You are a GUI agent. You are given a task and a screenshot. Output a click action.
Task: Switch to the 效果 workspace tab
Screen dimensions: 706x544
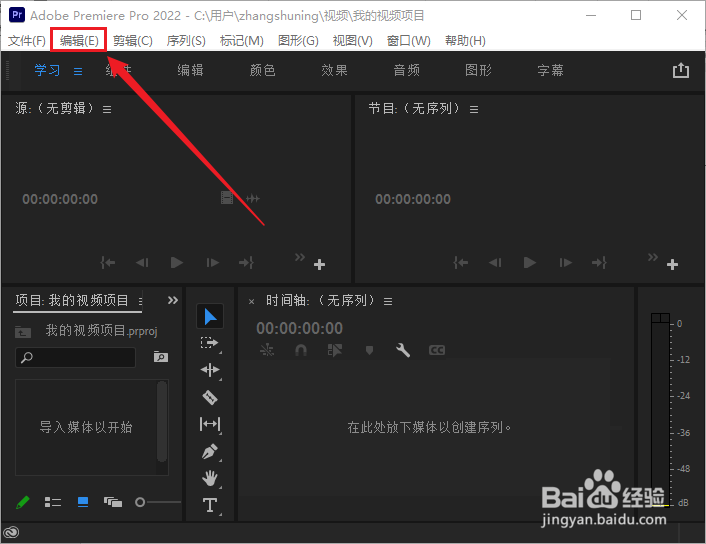[x=335, y=70]
